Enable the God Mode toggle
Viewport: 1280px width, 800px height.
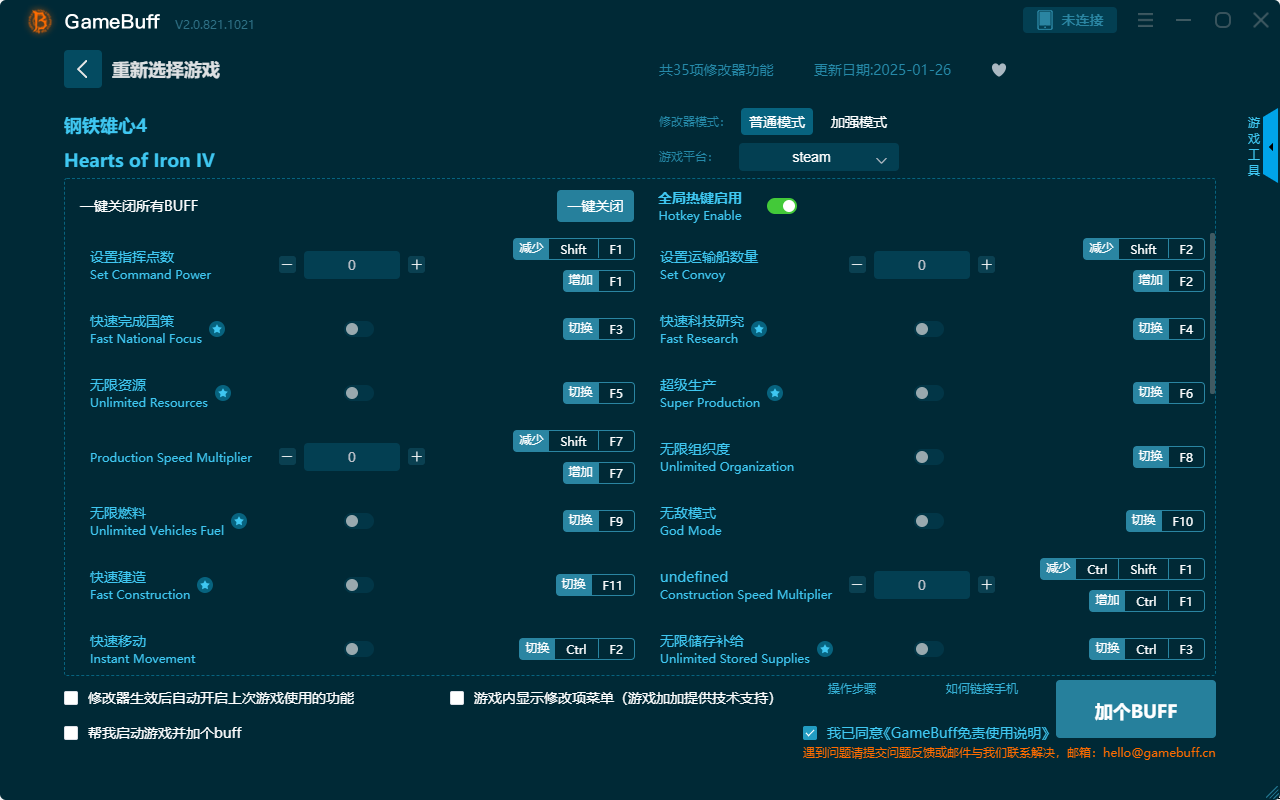point(928,521)
